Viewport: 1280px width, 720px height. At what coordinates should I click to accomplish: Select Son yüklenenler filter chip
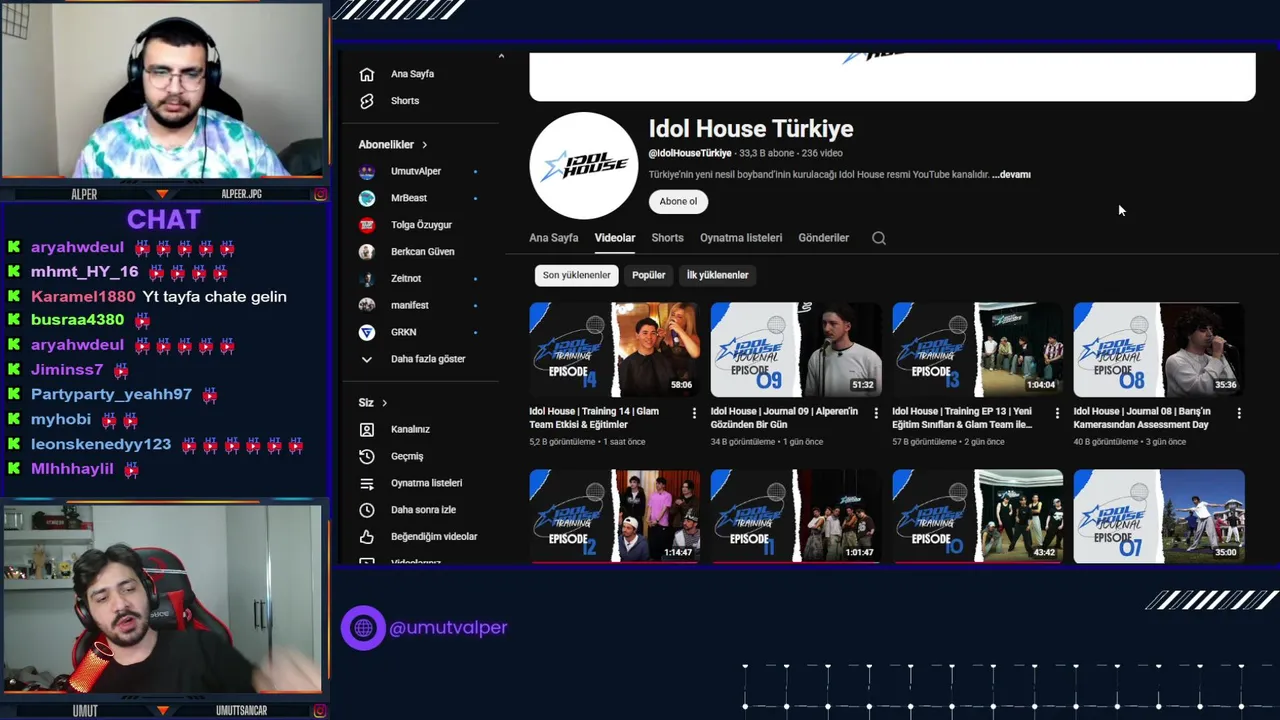pyautogui.click(x=577, y=275)
